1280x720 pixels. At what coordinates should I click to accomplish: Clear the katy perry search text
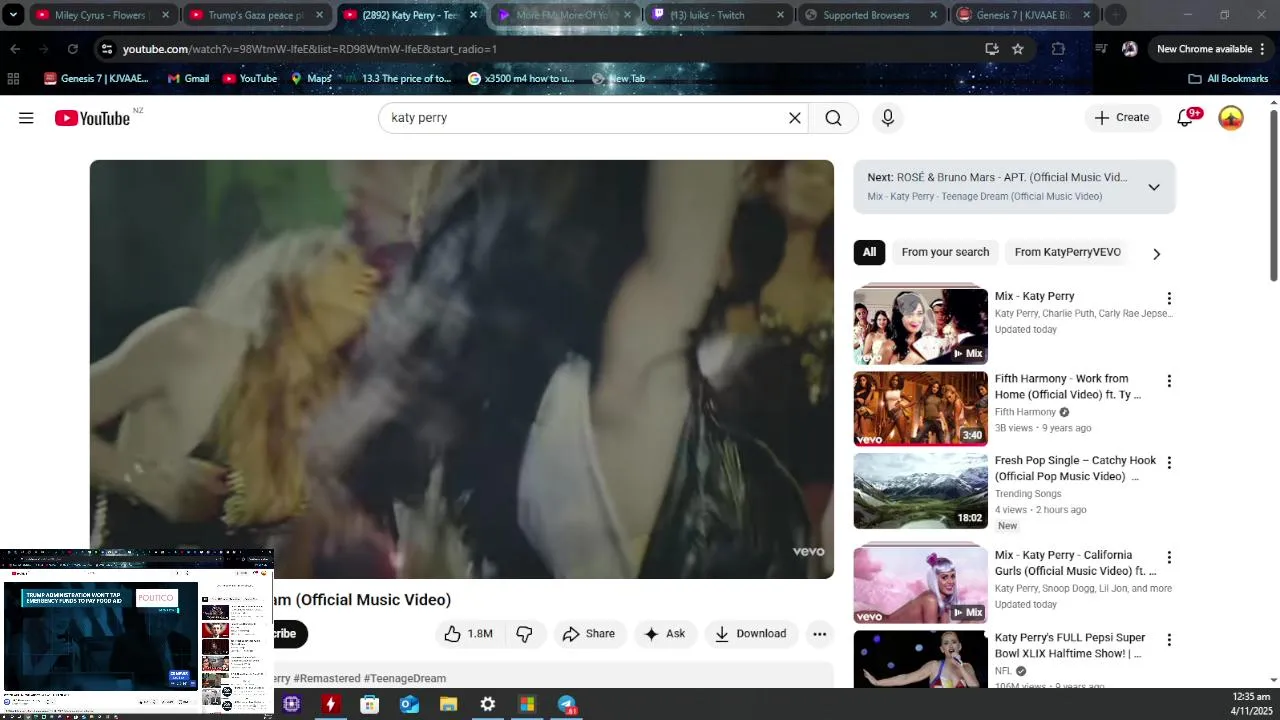pyautogui.click(x=795, y=118)
